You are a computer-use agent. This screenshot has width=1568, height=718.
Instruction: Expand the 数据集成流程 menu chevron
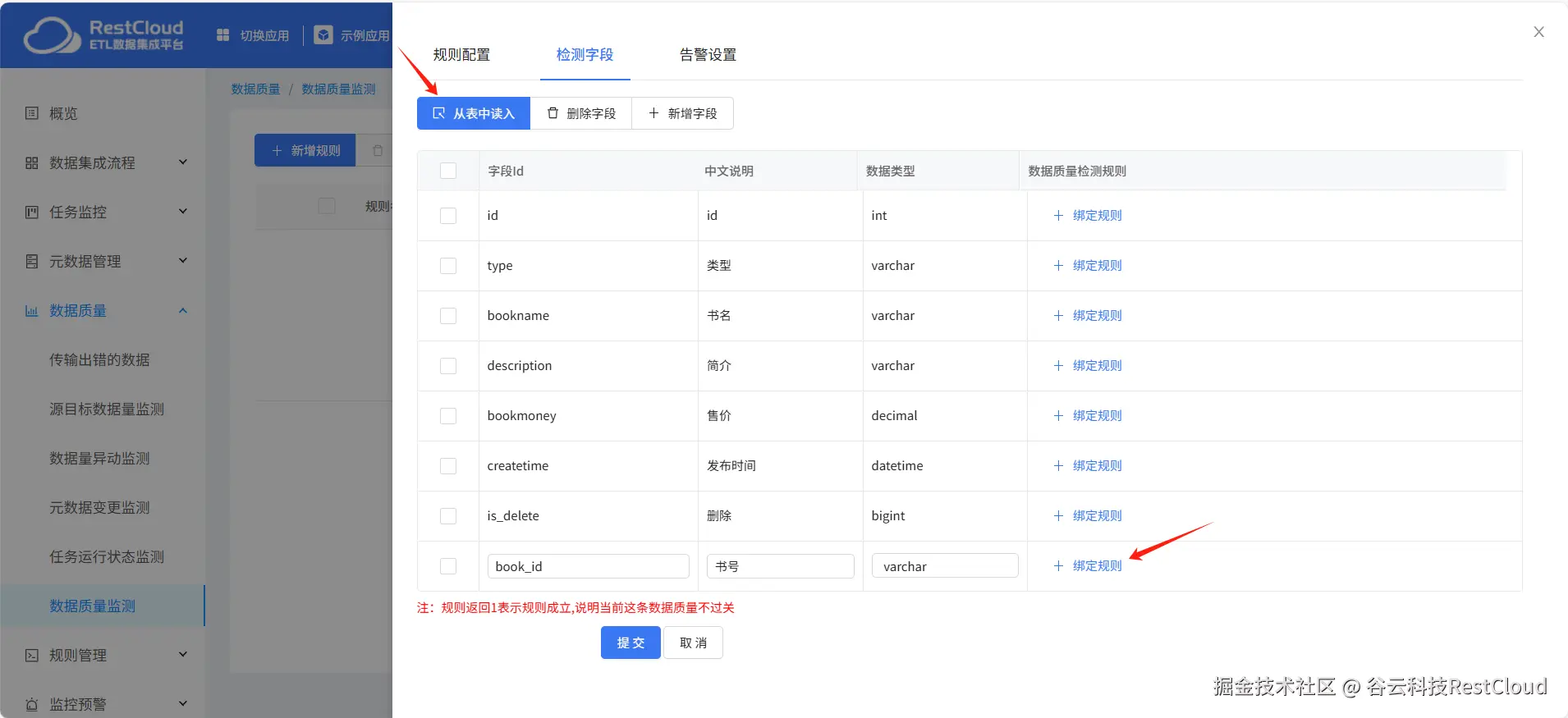[x=183, y=162]
